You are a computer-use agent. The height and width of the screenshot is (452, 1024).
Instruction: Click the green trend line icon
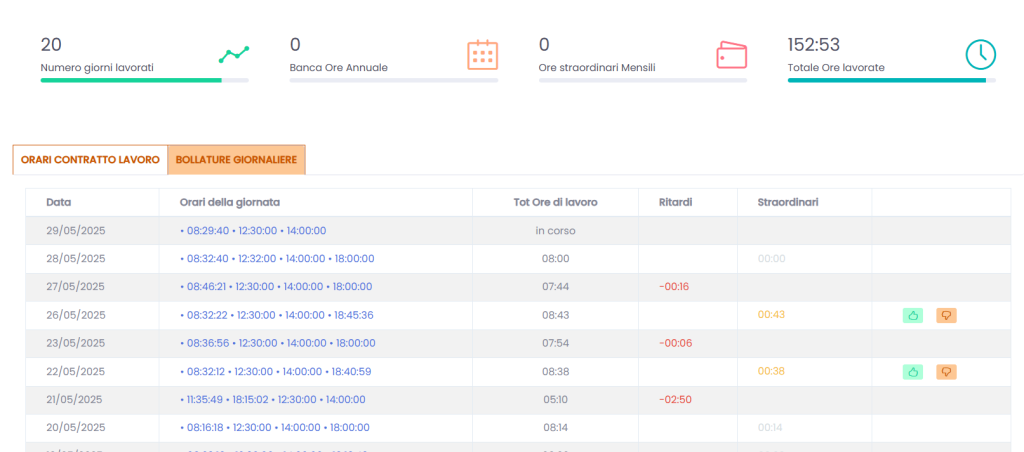(234, 55)
